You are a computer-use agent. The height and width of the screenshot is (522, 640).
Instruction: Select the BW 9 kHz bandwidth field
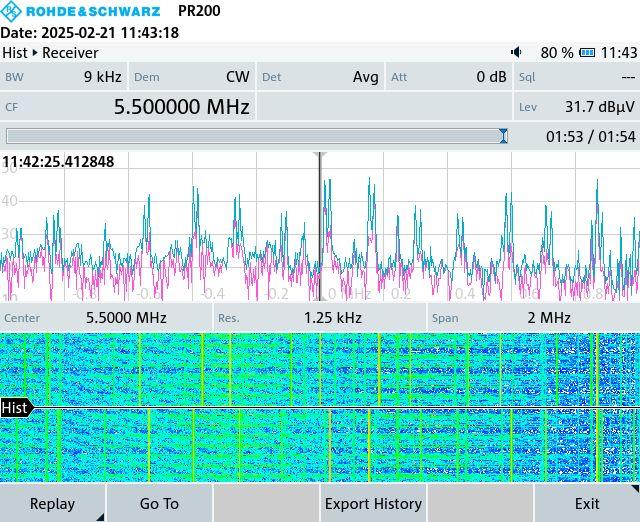pos(64,77)
